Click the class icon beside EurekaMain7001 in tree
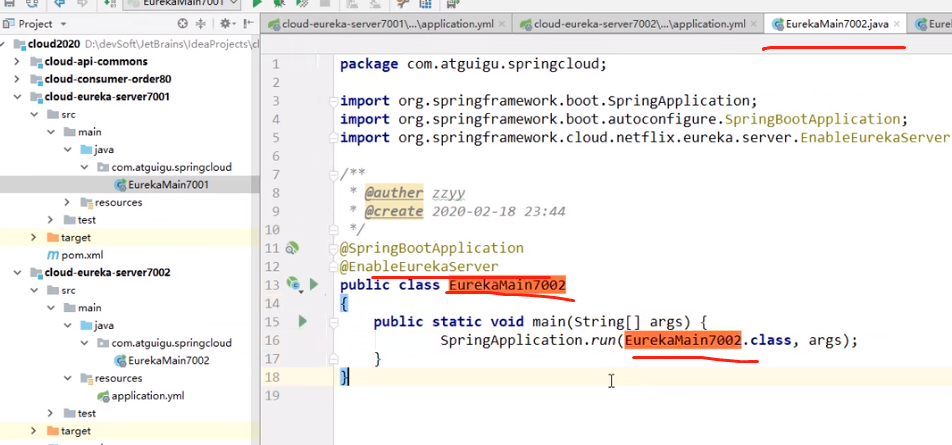Viewport: 952px width, 445px height. tap(120, 185)
